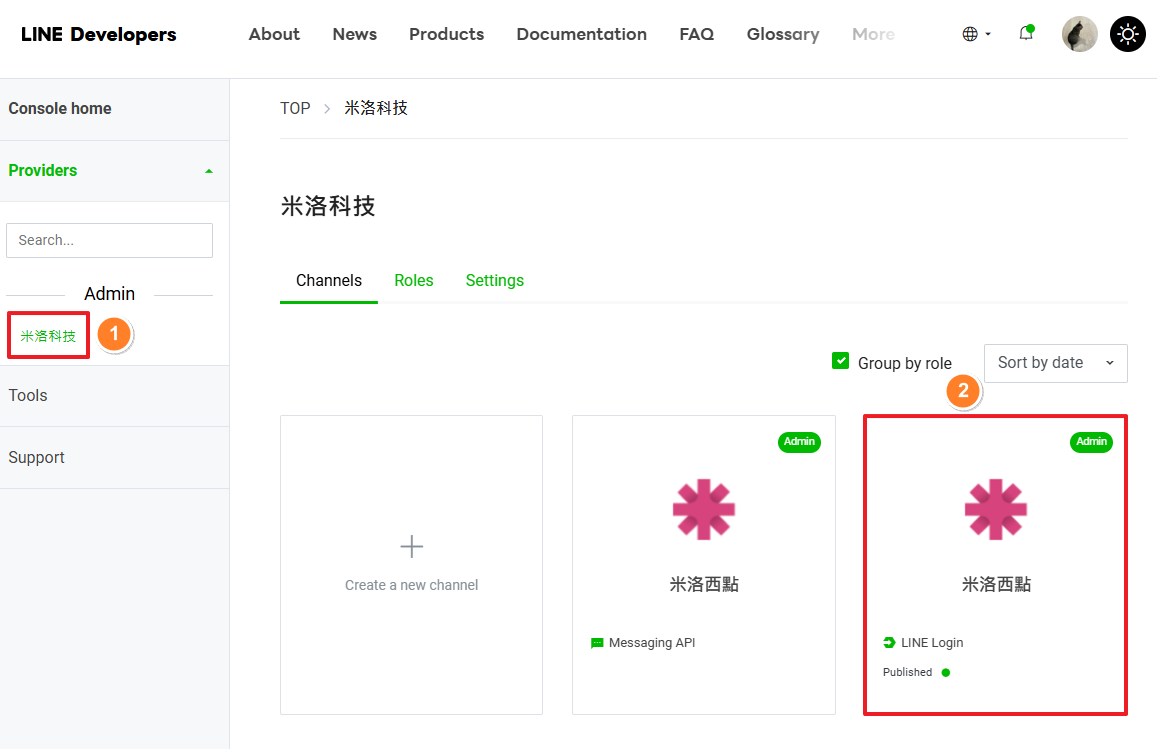The height and width of the screenshot is (749, 1157).
Task: Uncheck the Group by role checkbox
Action: [x=840, y=362]
